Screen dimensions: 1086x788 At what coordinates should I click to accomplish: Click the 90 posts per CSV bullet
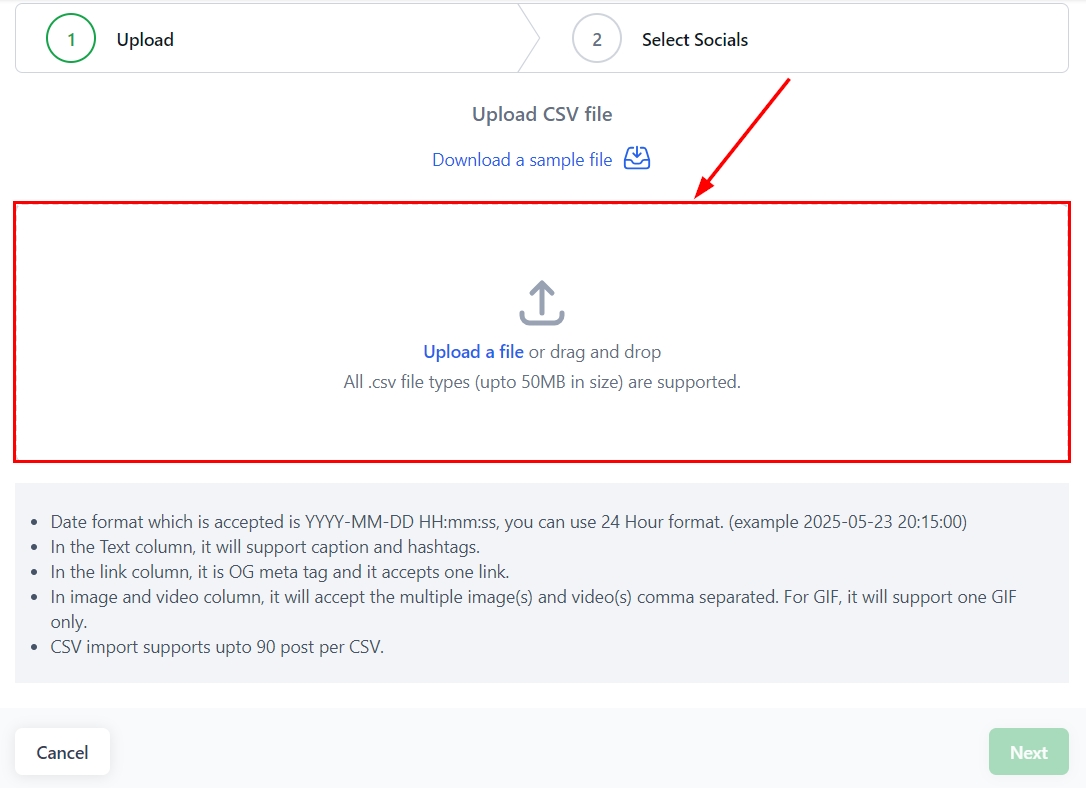[x=217, y=647]
